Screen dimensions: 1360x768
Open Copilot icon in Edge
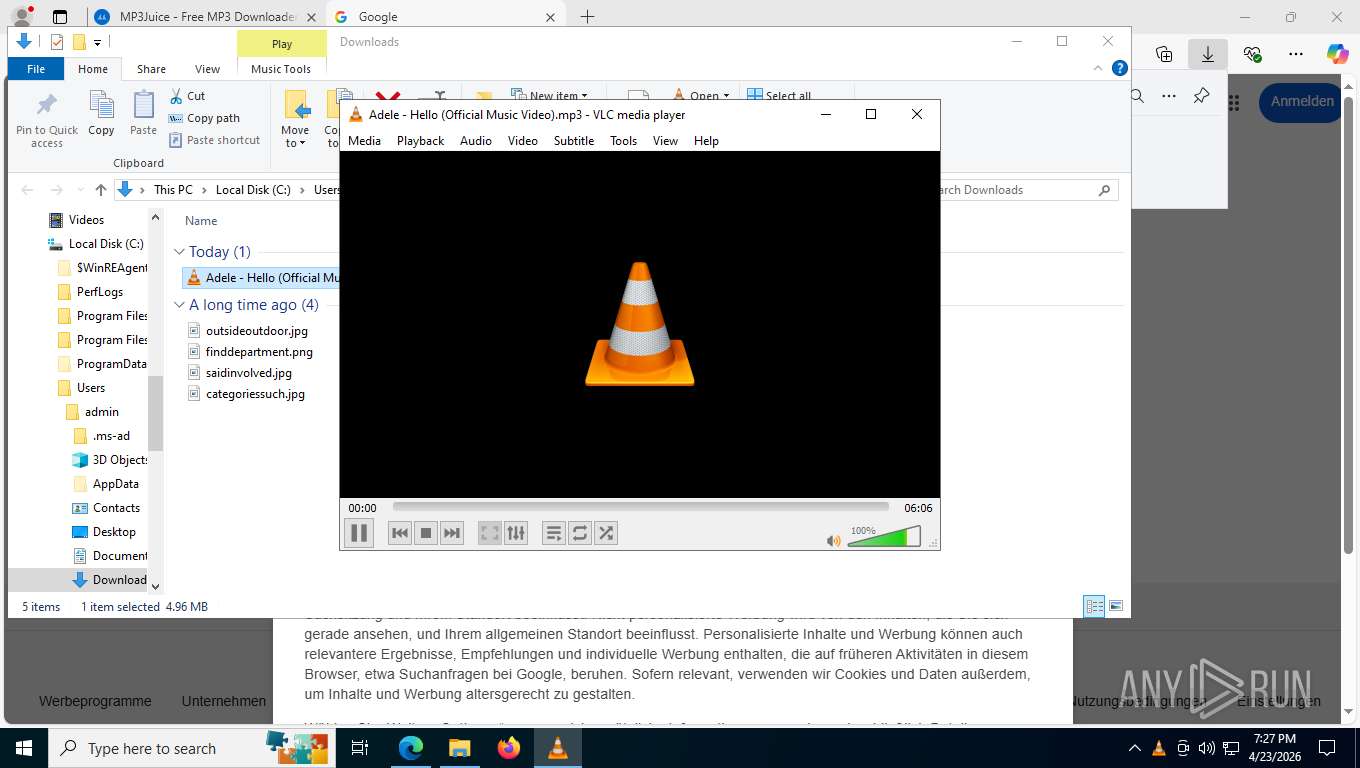(1337, 54)
